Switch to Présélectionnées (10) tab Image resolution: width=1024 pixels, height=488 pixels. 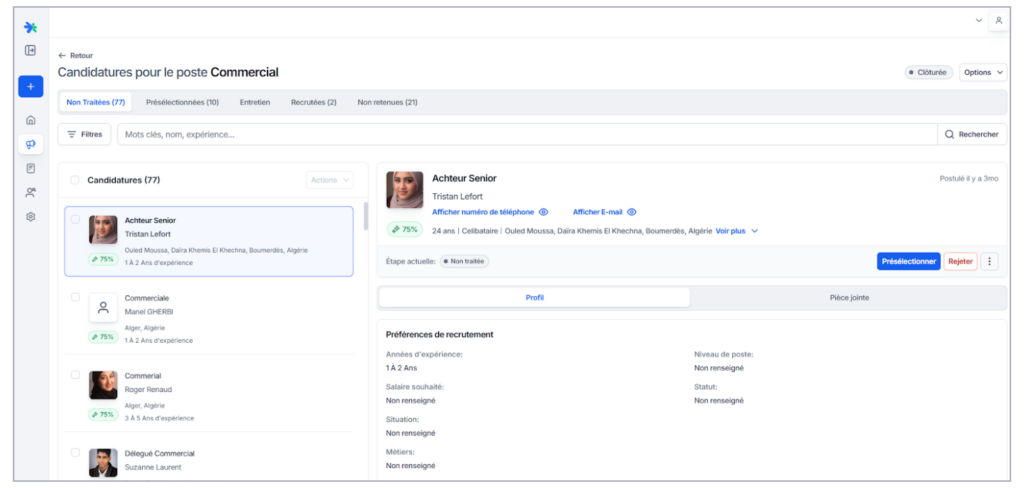(182, 102)
